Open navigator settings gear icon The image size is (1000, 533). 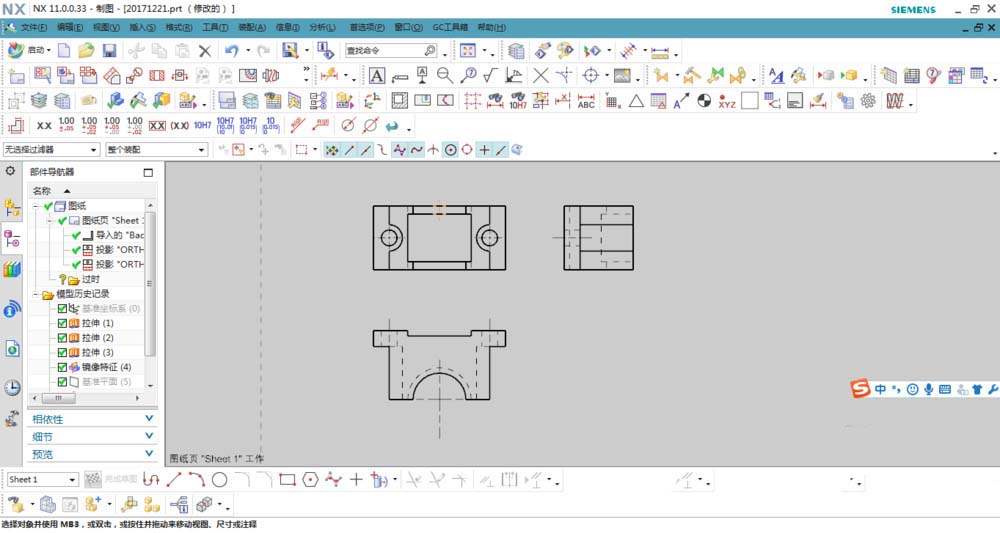(10, 171)
